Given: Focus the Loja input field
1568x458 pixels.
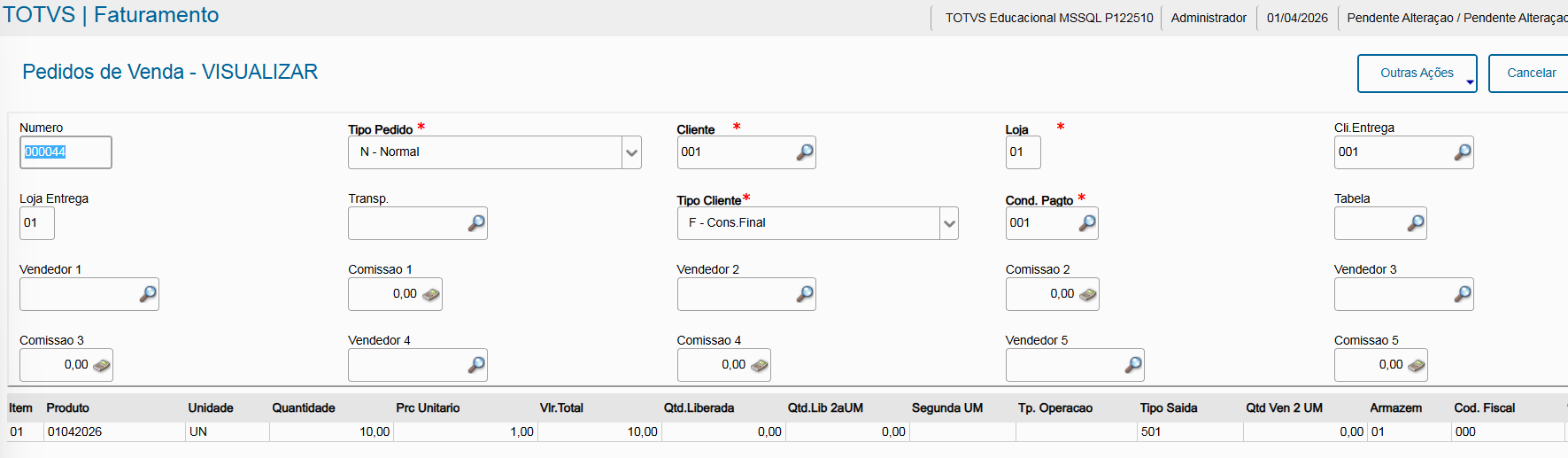Looking at the screenshot, I should click(1023, 152).
